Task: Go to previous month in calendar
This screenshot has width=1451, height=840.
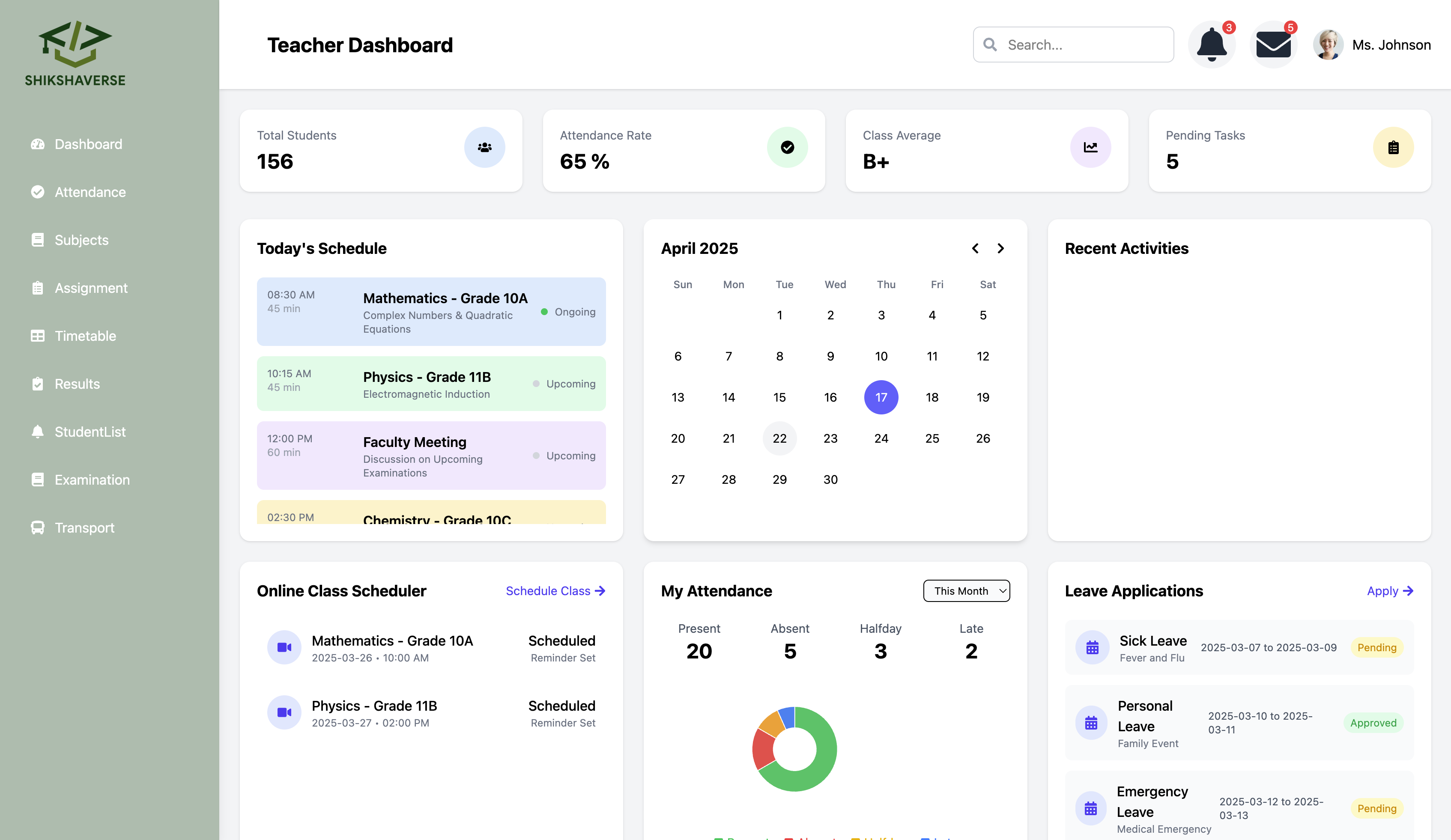Action: coord(975,248)
